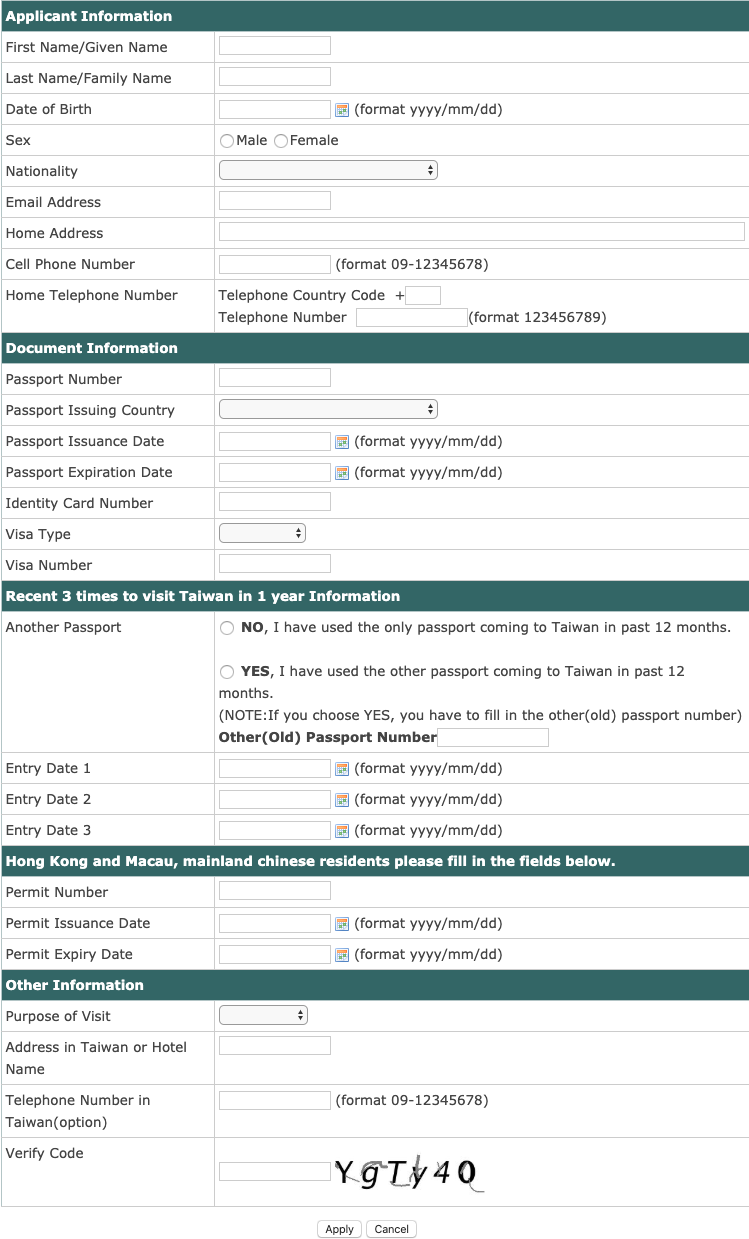The height and width of the screenshot is (1239, 749).
Task: Choose NO for Another Passport
Action: (227, 629)
